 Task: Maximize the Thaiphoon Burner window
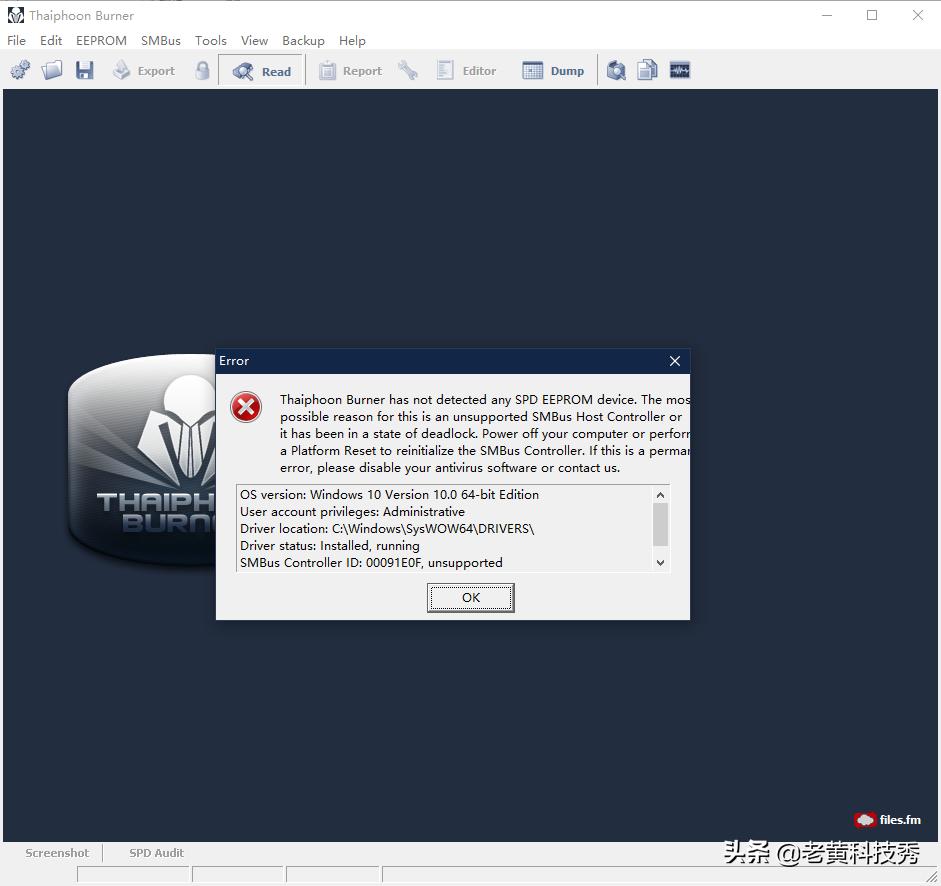point(872,15)
